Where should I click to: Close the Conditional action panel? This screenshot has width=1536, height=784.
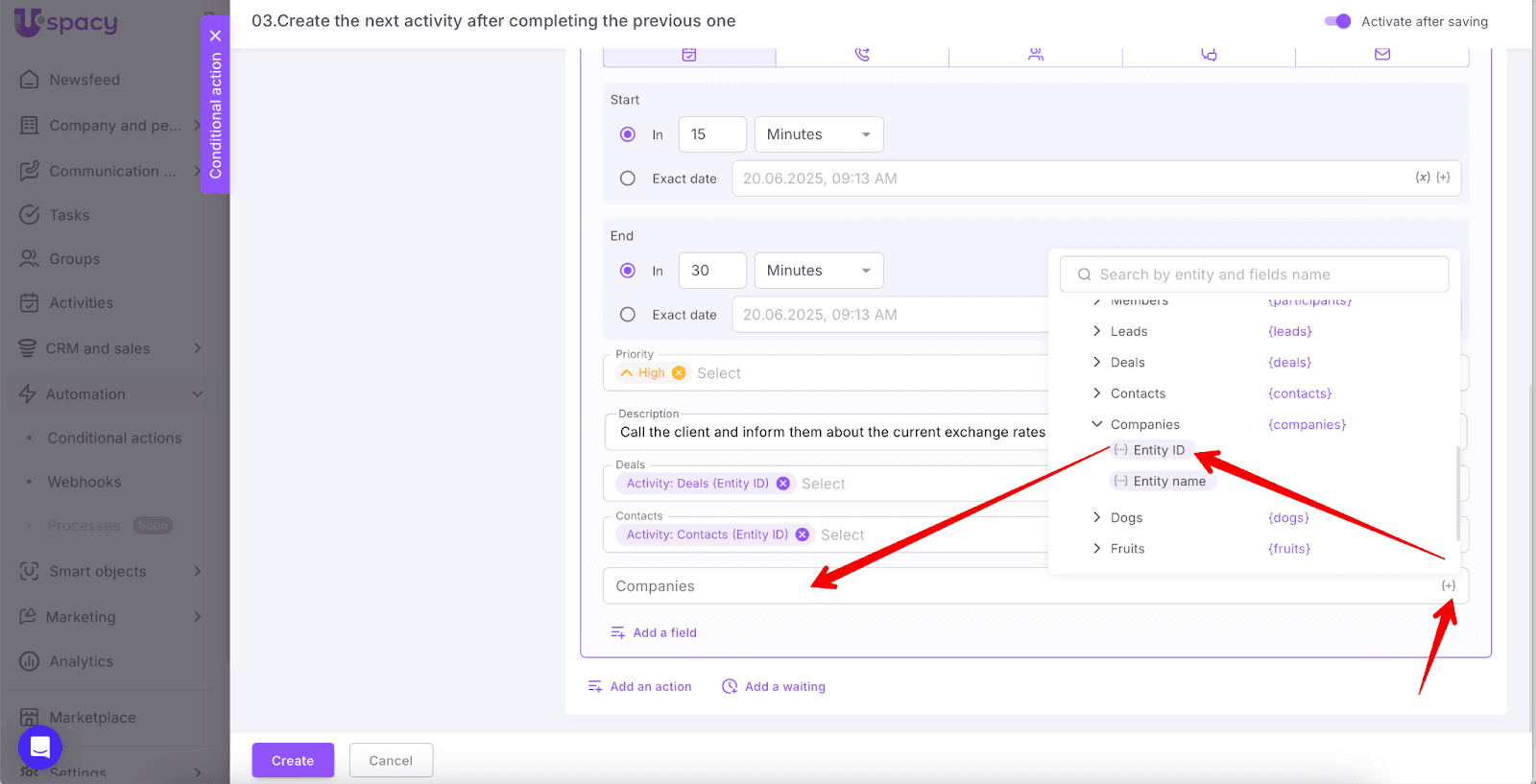coord(215,36)
